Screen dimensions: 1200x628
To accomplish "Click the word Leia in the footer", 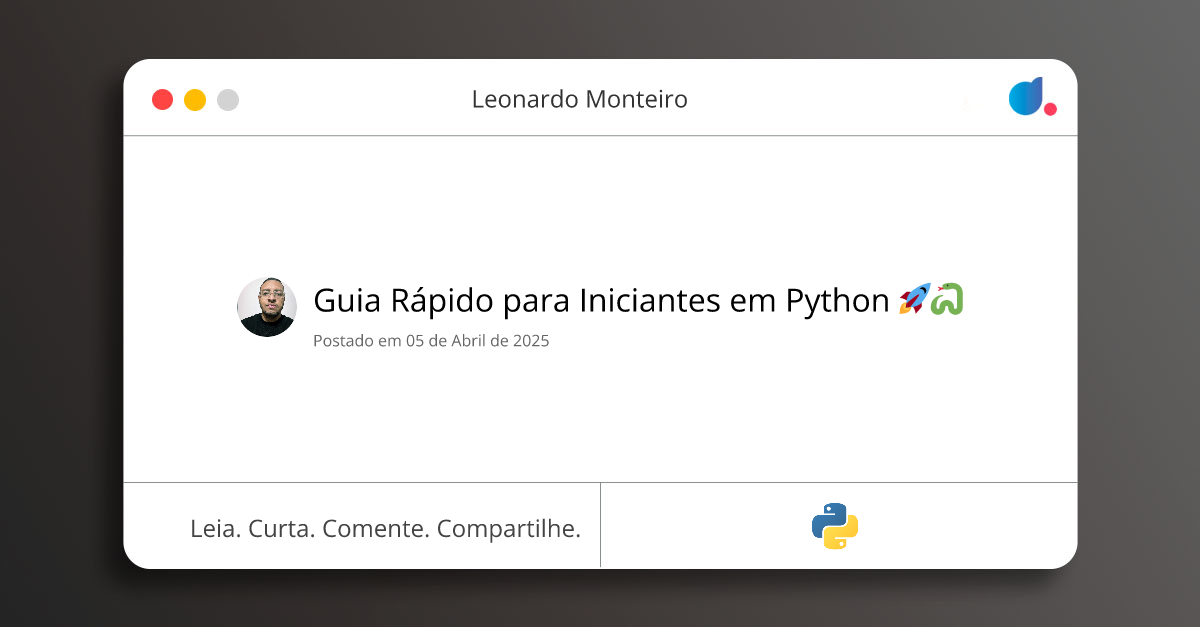I will point(214,528).
